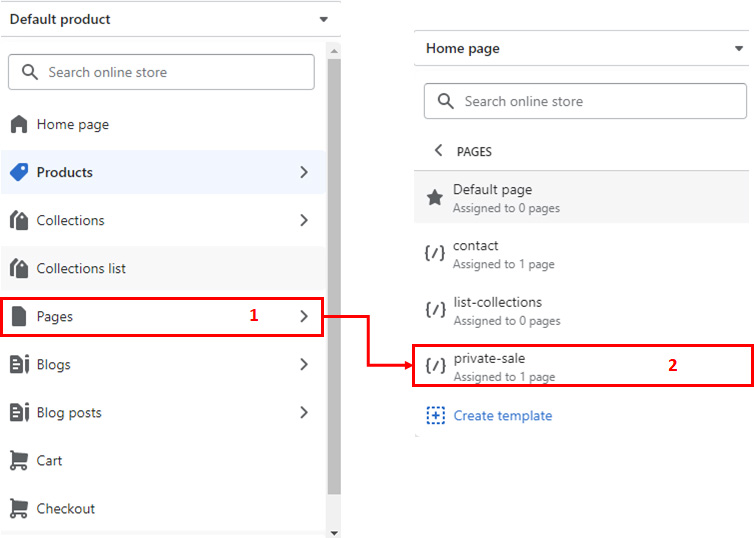The height and width of the screenshot is (538, 754).
Task: Click the code icon beside contact template
Action: 435,253
